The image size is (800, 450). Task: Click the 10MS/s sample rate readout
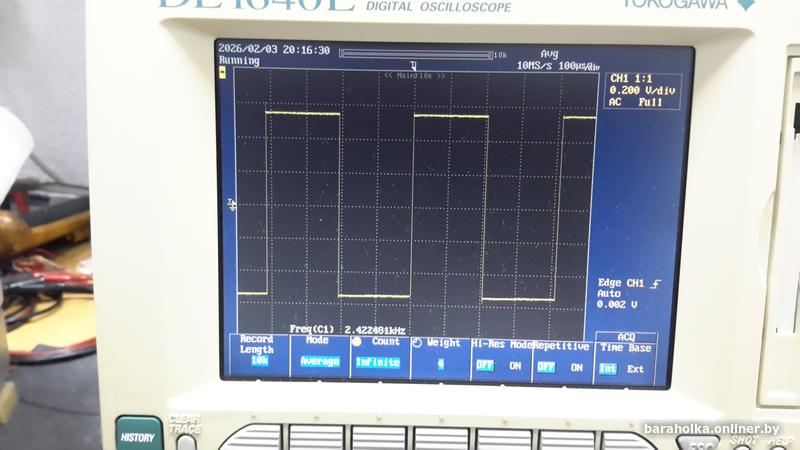(534, 65)
